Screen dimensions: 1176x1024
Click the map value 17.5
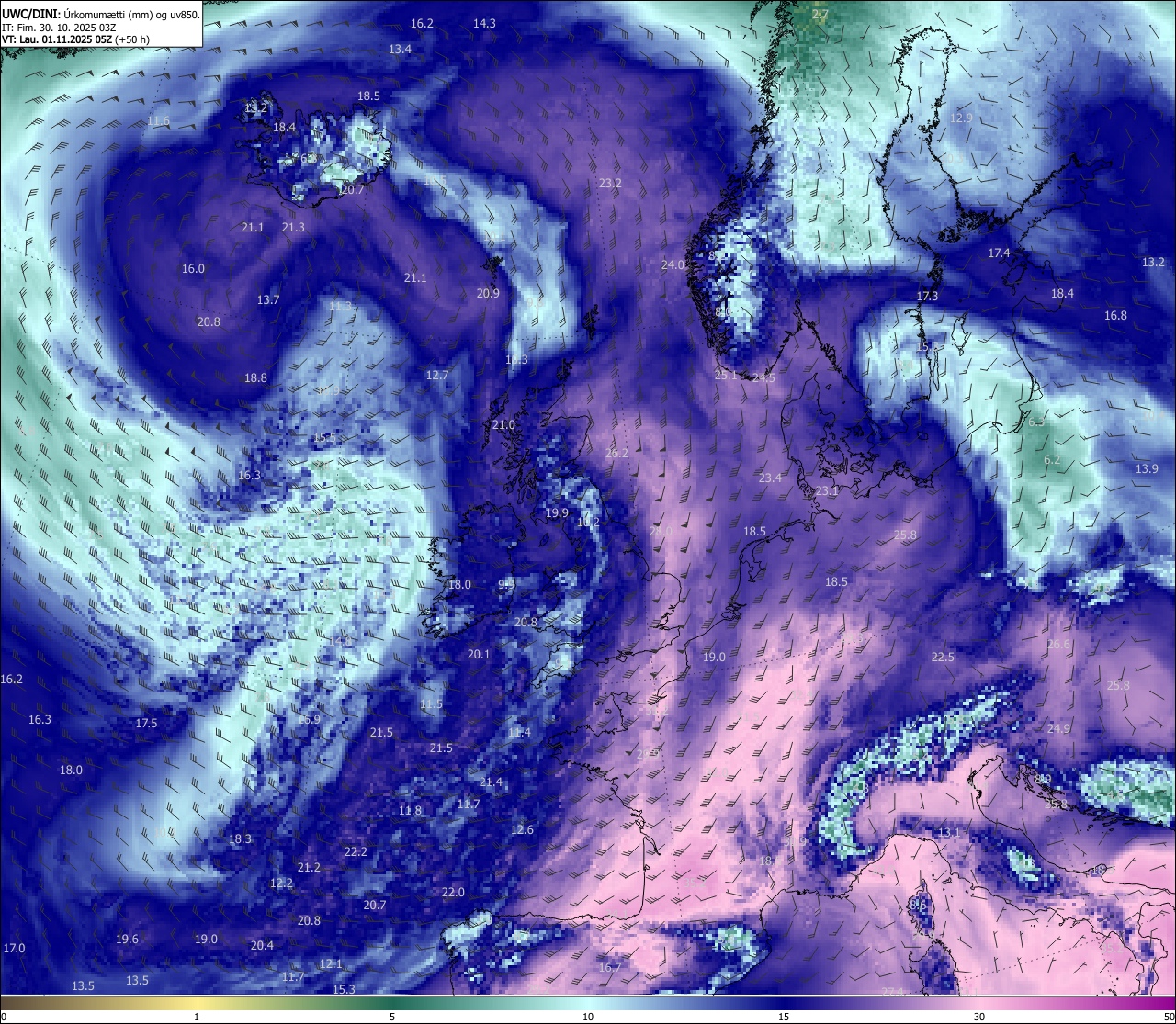point(146,723)
